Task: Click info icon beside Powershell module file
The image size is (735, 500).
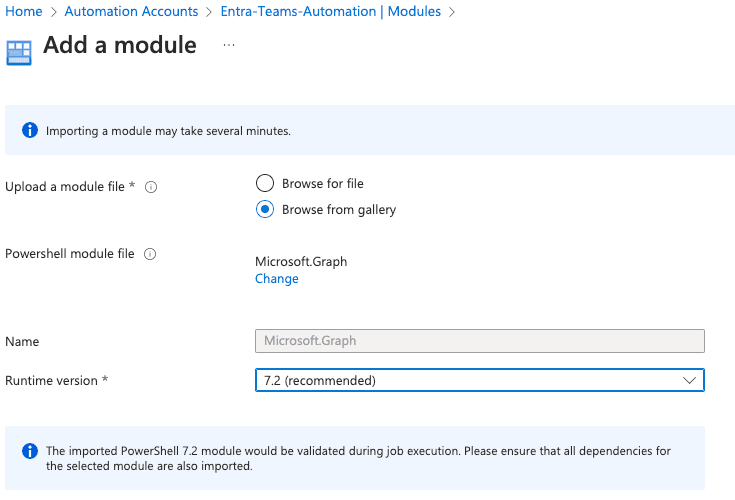Action: (x=150, y=254)
